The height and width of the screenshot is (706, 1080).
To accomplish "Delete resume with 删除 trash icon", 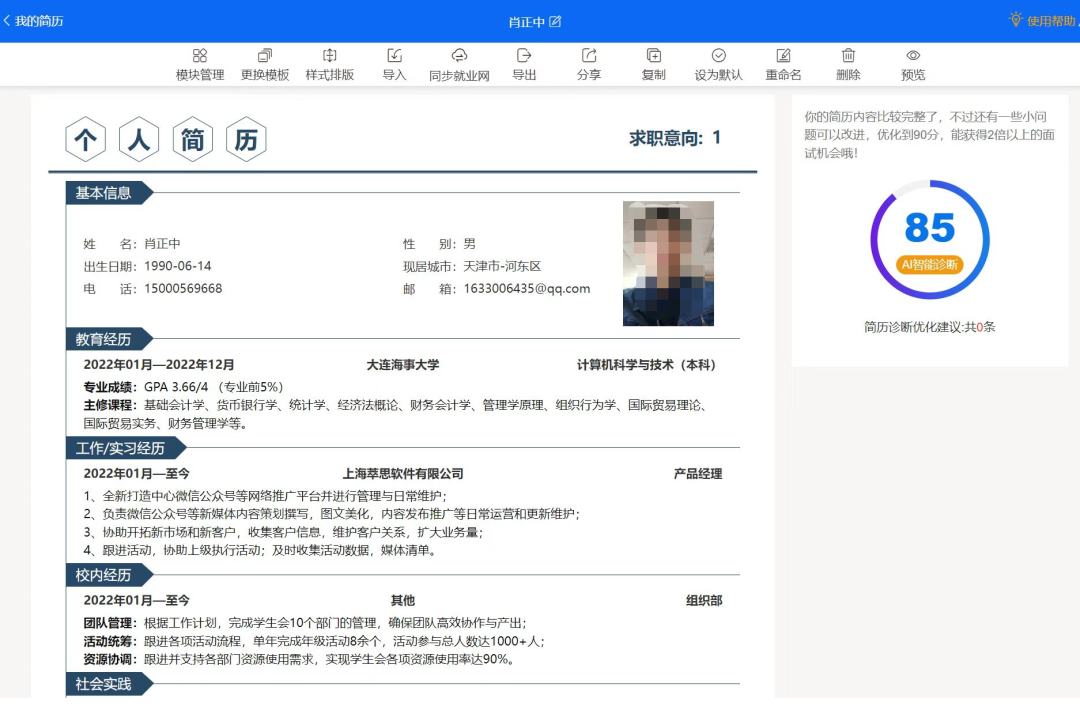I will click(x=848, y=56).
